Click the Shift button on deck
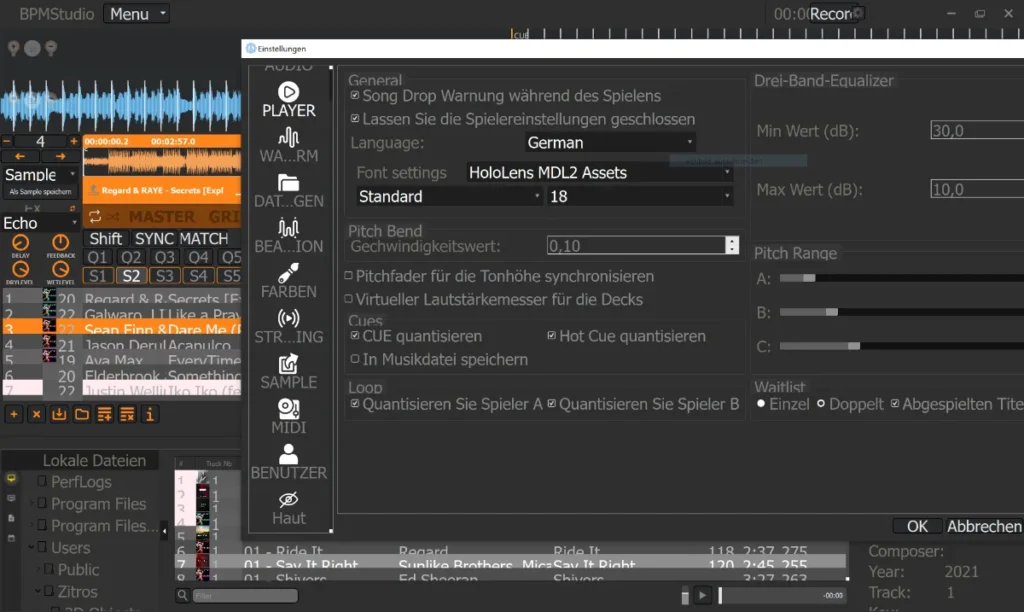Viewport: 1024px width, 612px height. [106, 238]
